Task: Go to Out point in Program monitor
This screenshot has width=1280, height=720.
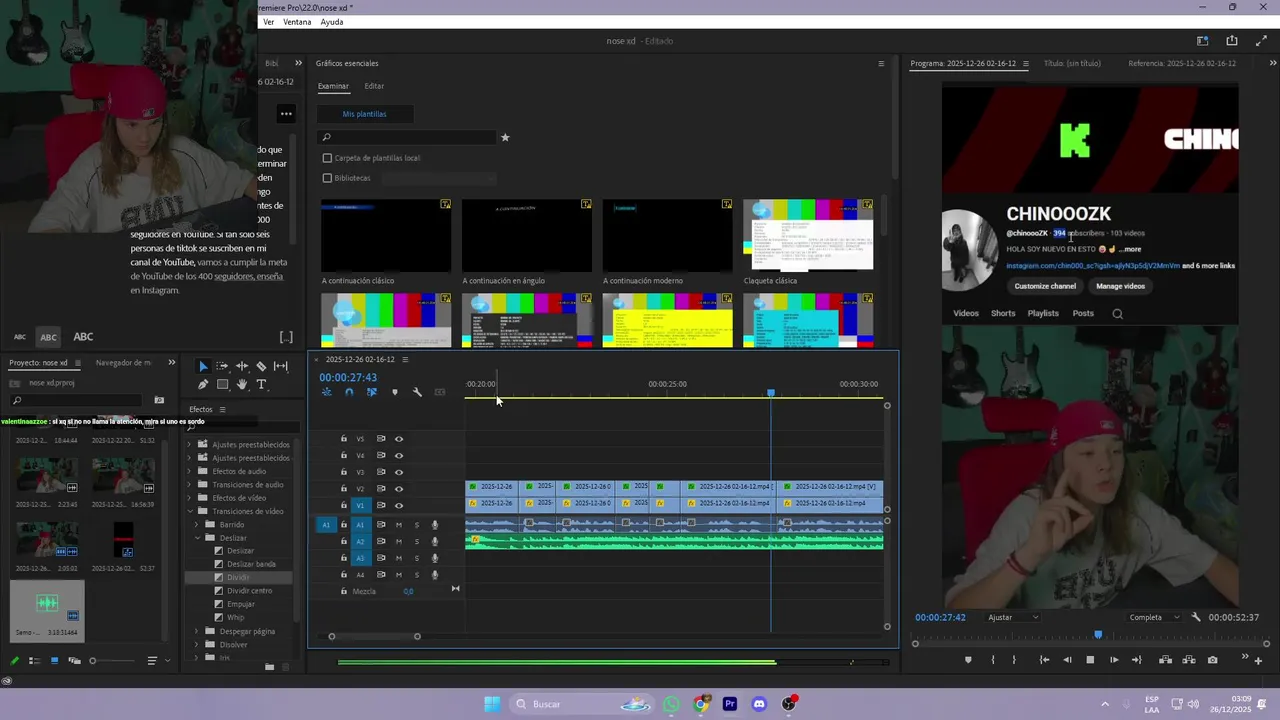Action: click(1136, 660)
